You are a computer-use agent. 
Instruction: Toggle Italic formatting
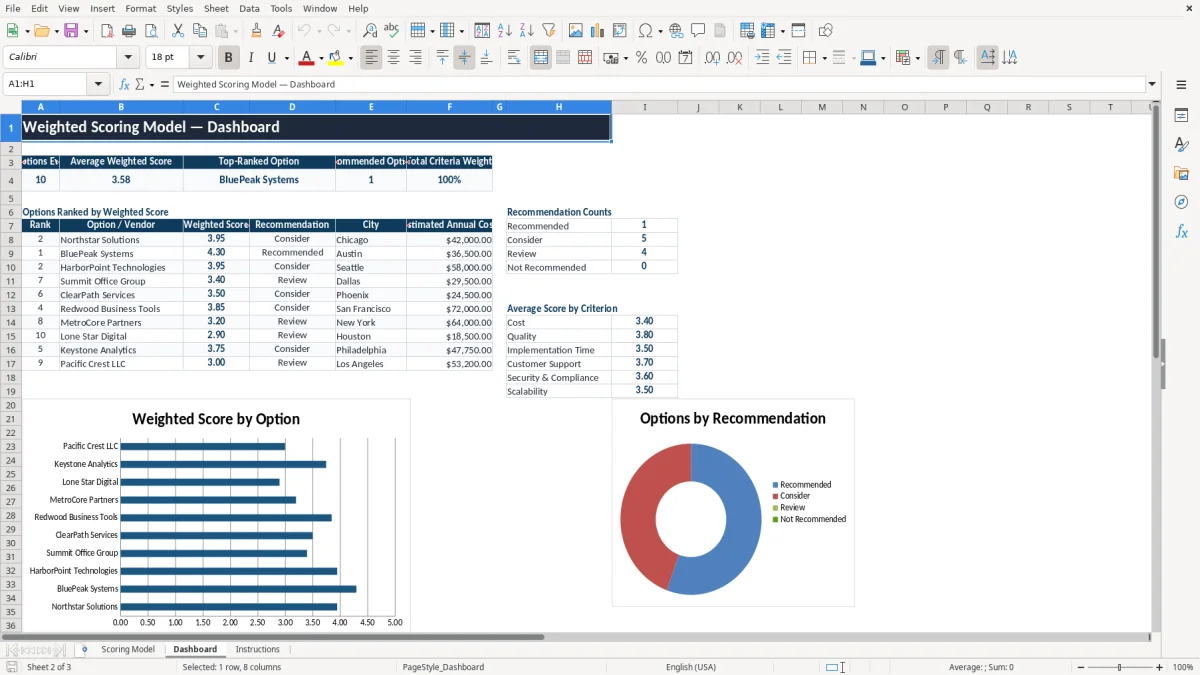[x=251, y=58]
